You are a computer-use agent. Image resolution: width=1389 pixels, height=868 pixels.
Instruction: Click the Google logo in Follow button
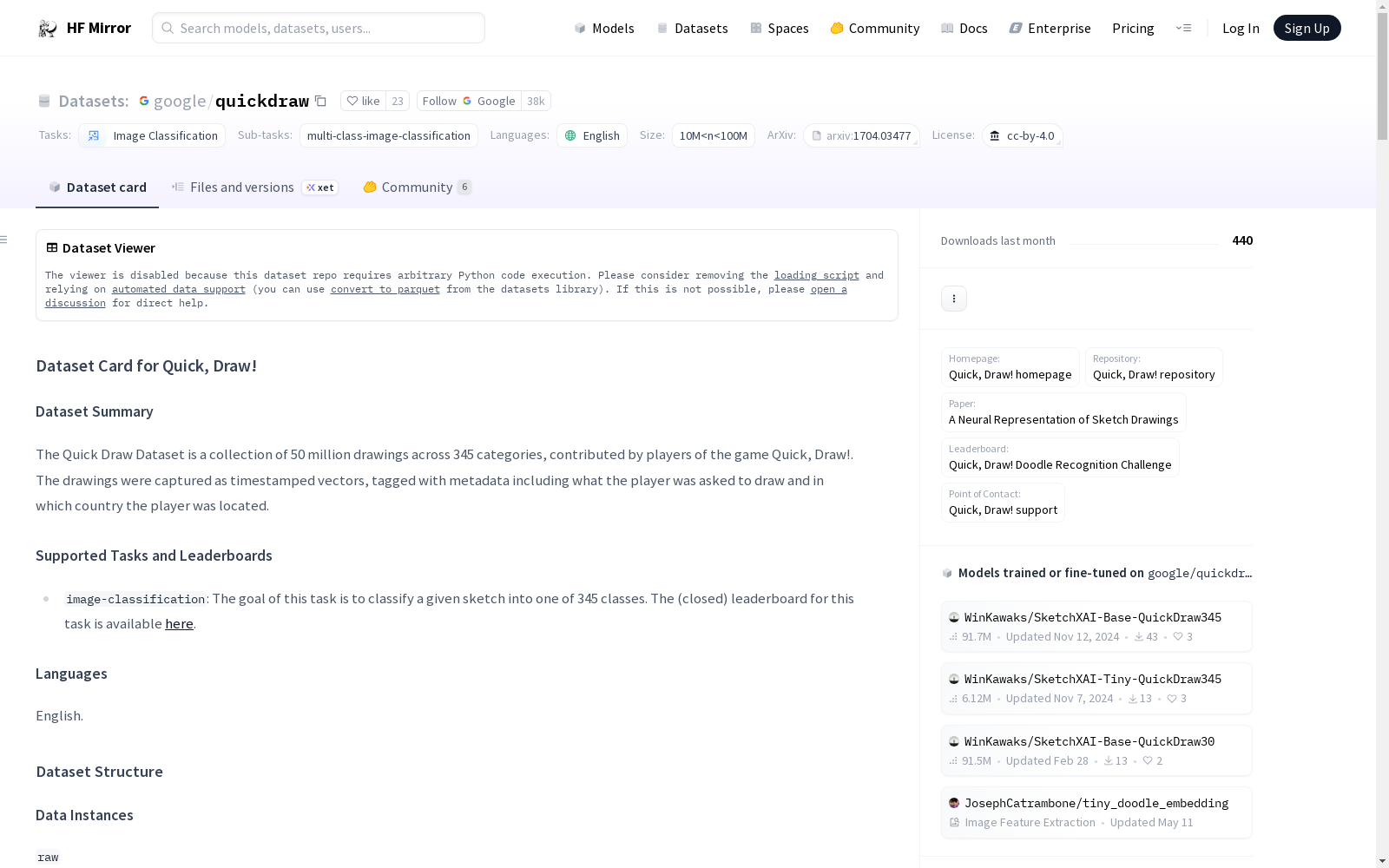(x=467, y=101)
